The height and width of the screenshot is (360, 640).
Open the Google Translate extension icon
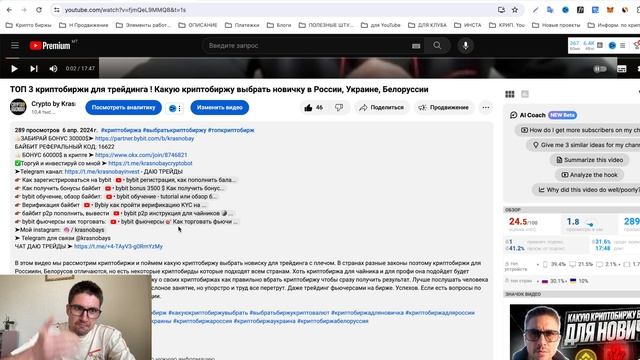click(550, 10)
